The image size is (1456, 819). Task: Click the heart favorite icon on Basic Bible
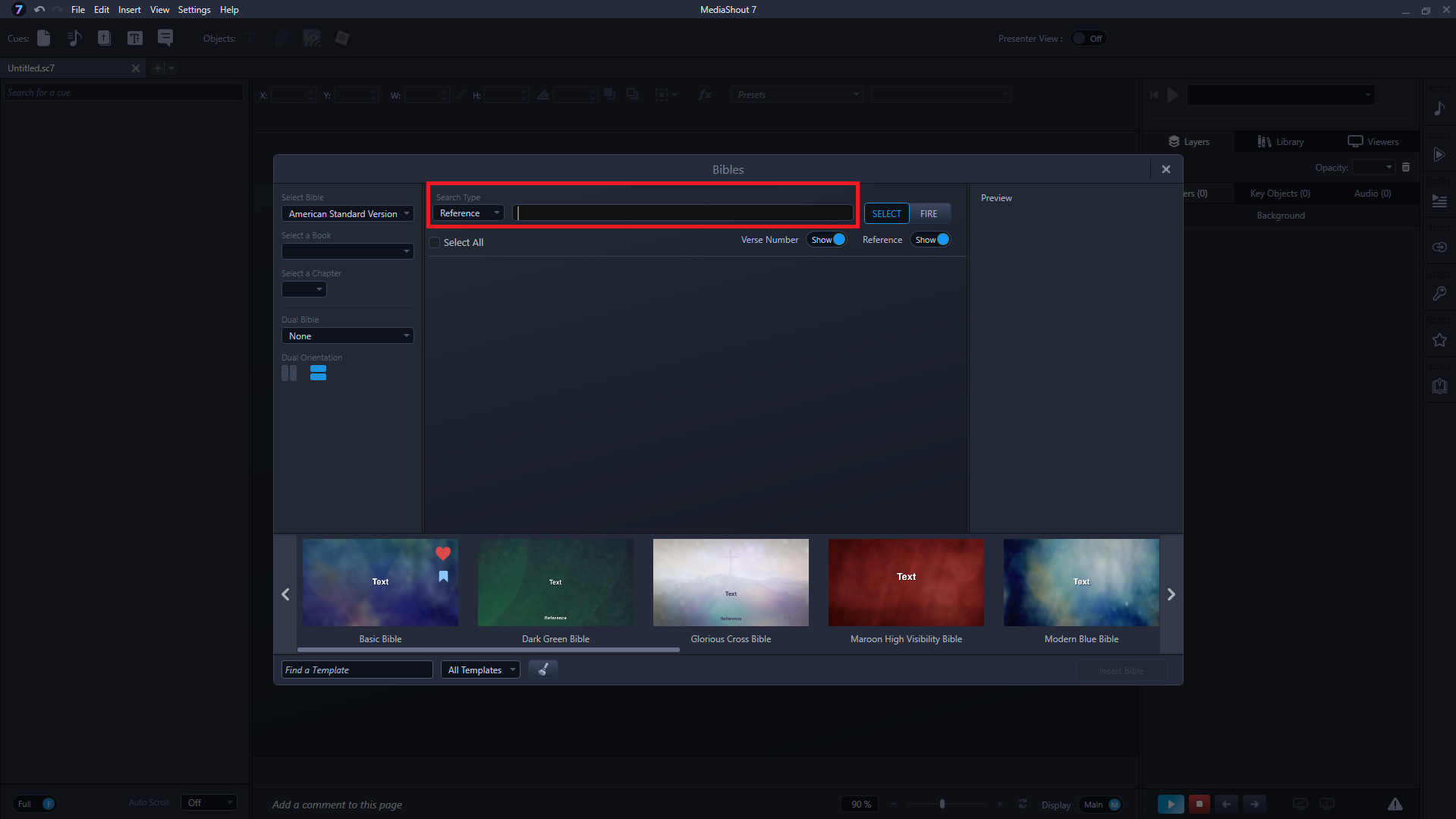pos(443,554)
